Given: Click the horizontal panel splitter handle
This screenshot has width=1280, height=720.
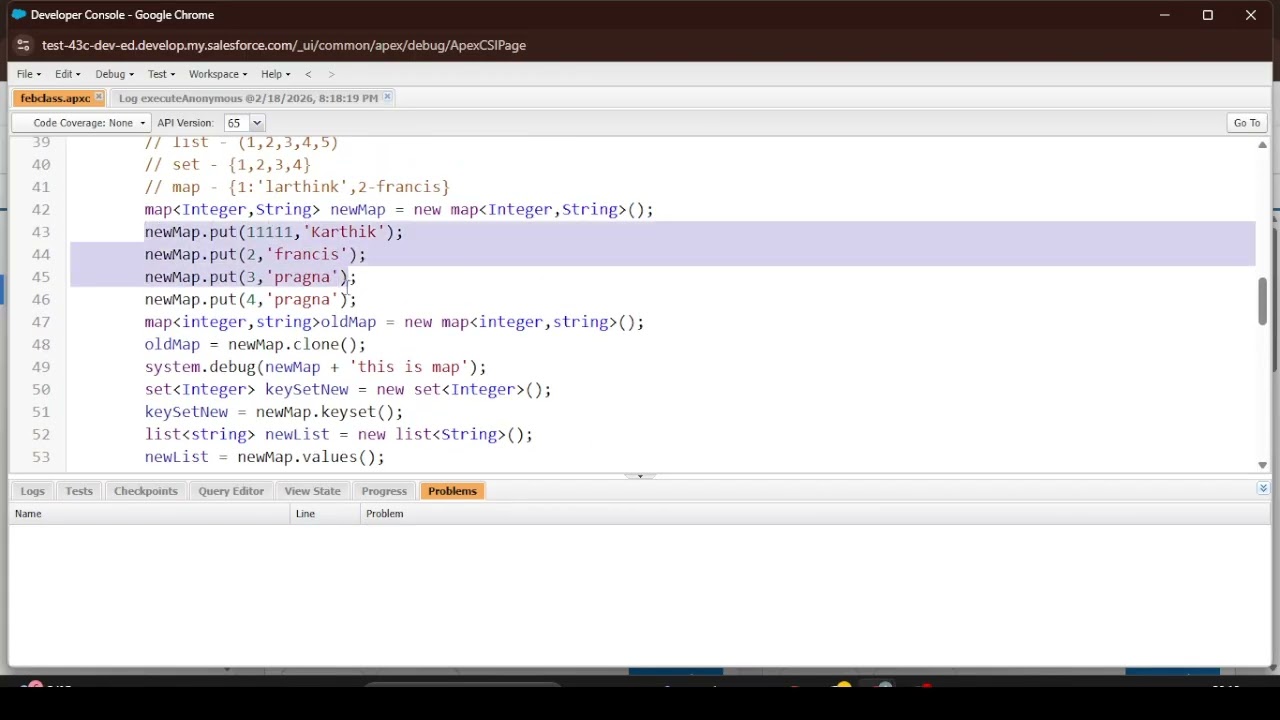Looking at the screenshot, I should [640, 476].
